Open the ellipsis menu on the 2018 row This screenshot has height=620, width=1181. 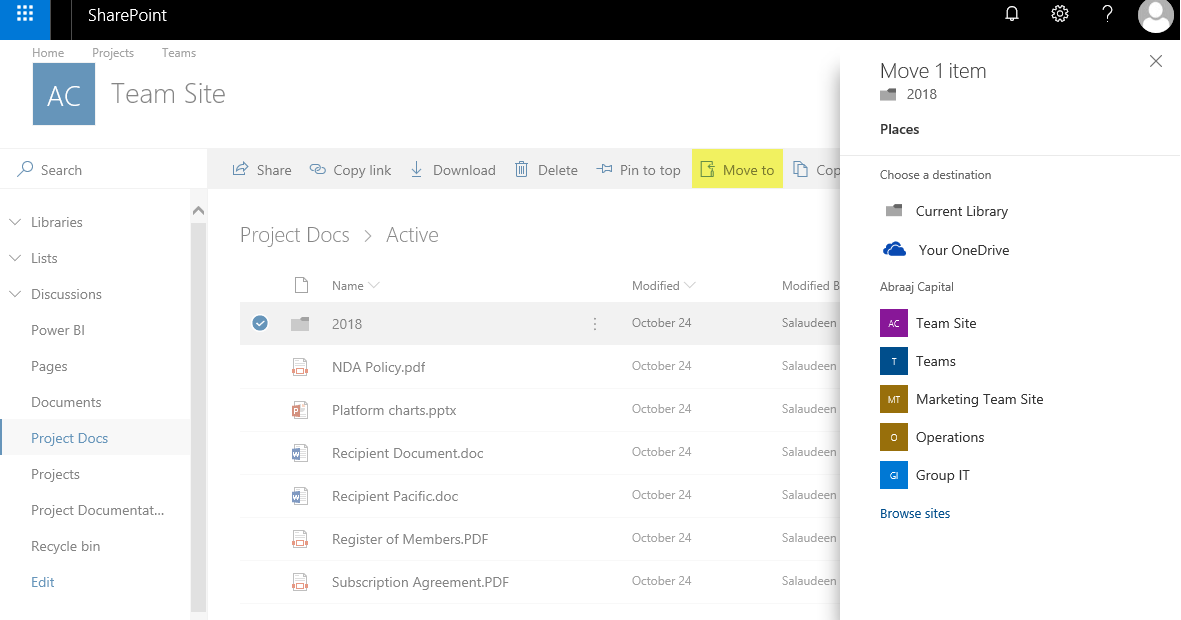coord(594,324)
